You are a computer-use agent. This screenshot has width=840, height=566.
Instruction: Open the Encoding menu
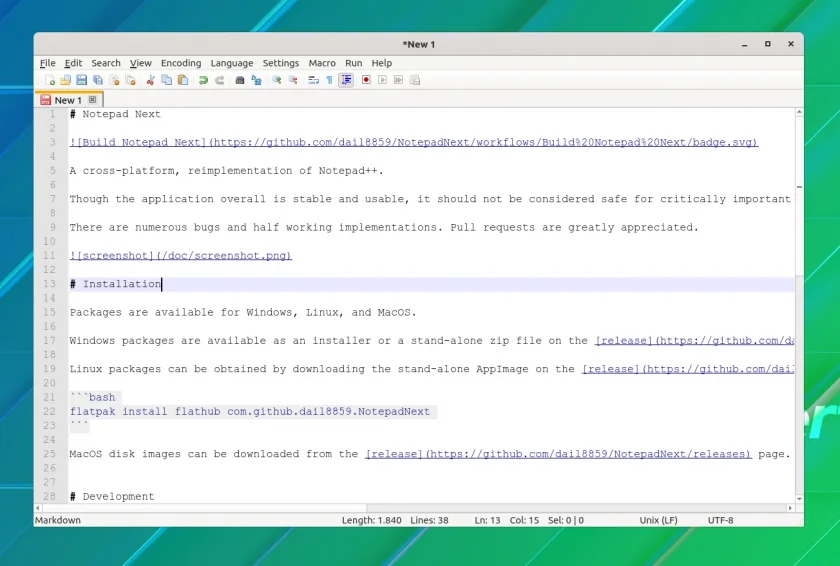[181, 63]
